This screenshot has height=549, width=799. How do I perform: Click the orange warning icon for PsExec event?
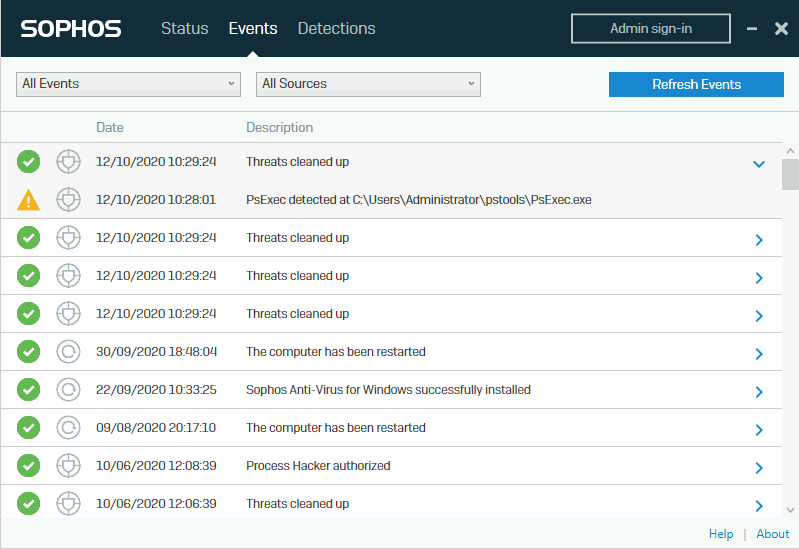pyautogui.click(x=29, y=200)
